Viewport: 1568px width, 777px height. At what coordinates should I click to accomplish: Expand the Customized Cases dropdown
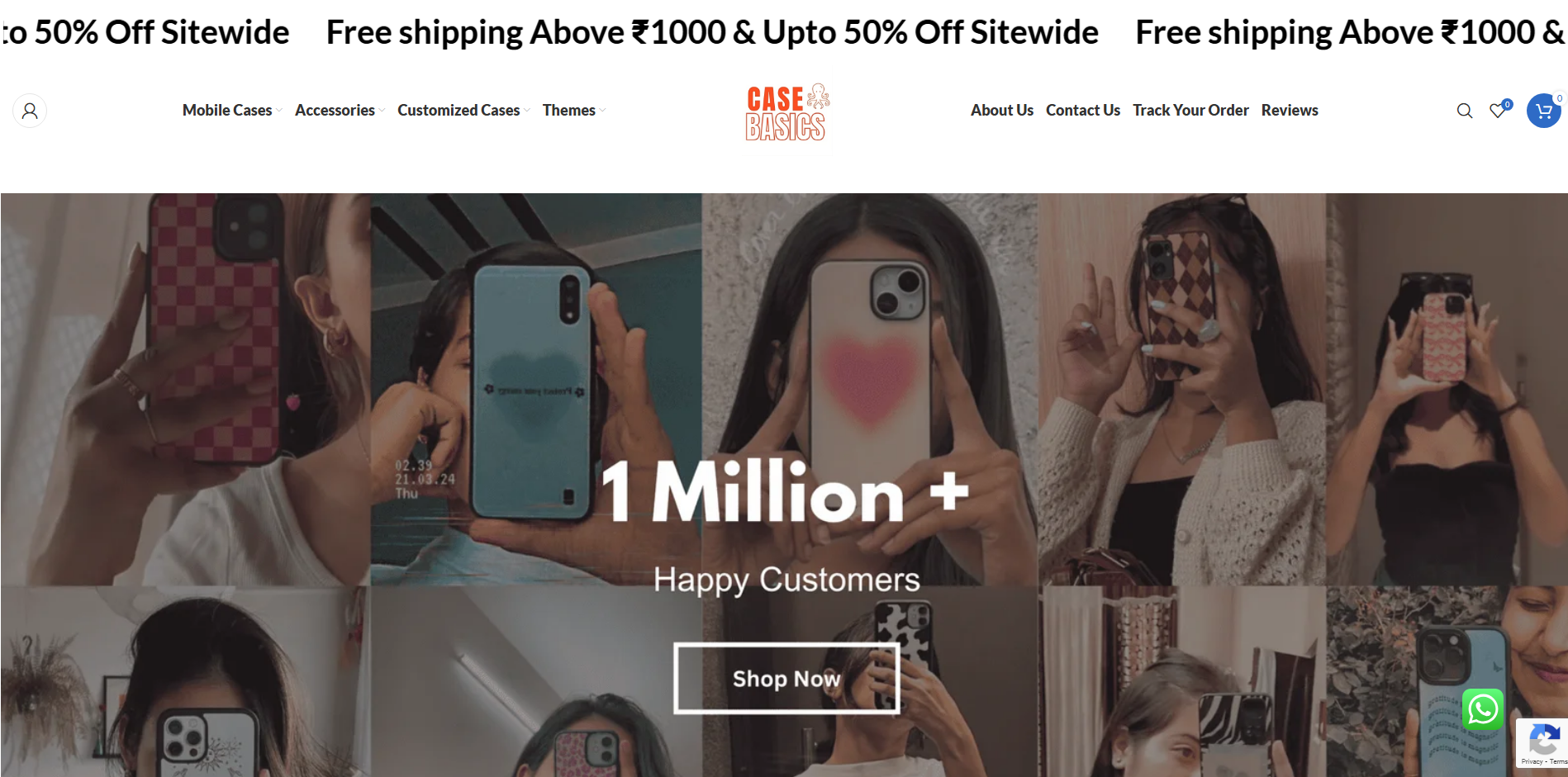tap(463, 111)
